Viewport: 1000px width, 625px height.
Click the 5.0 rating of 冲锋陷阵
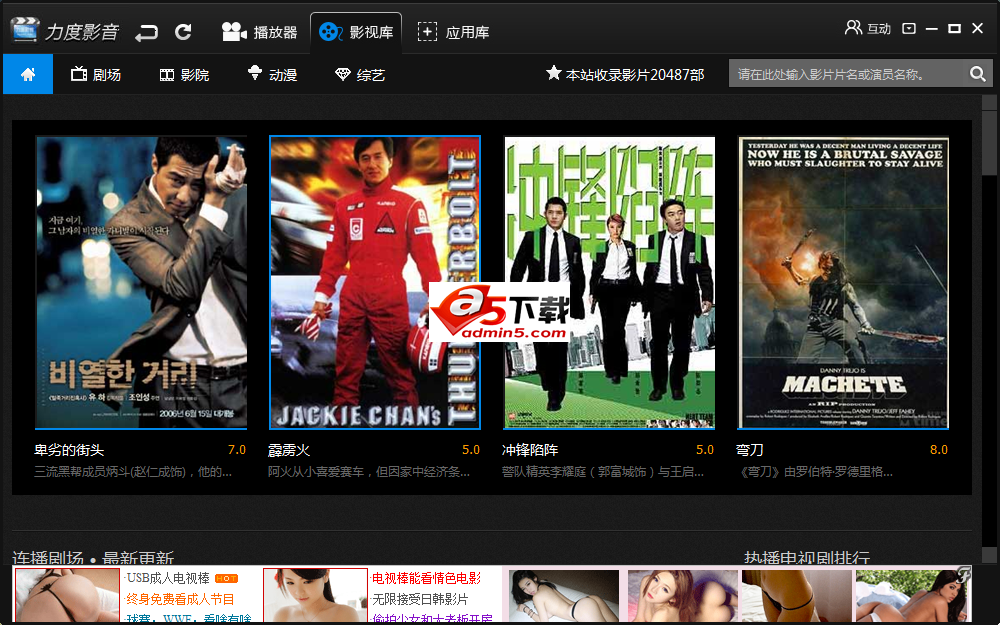click(x=705, y=450)
